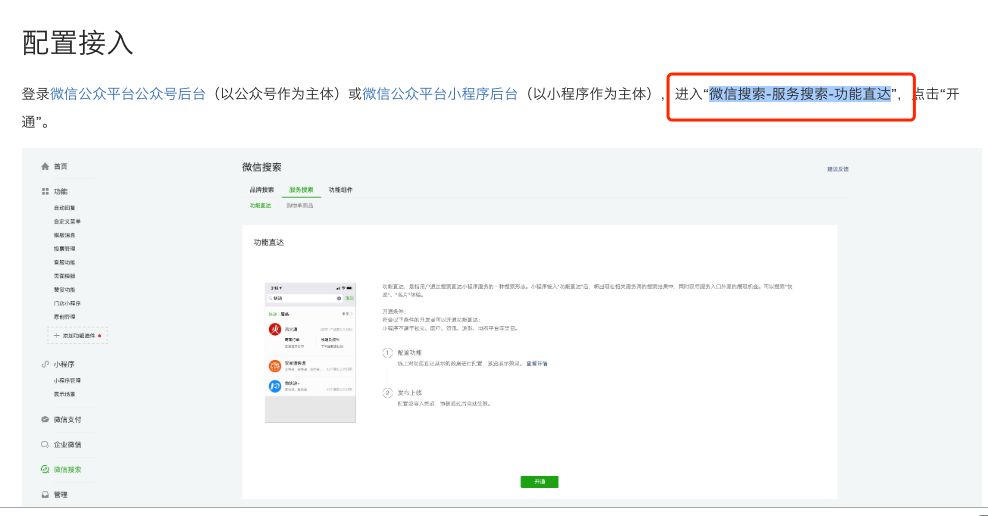Open the blue link in step 1

click(x=537, y=364)
